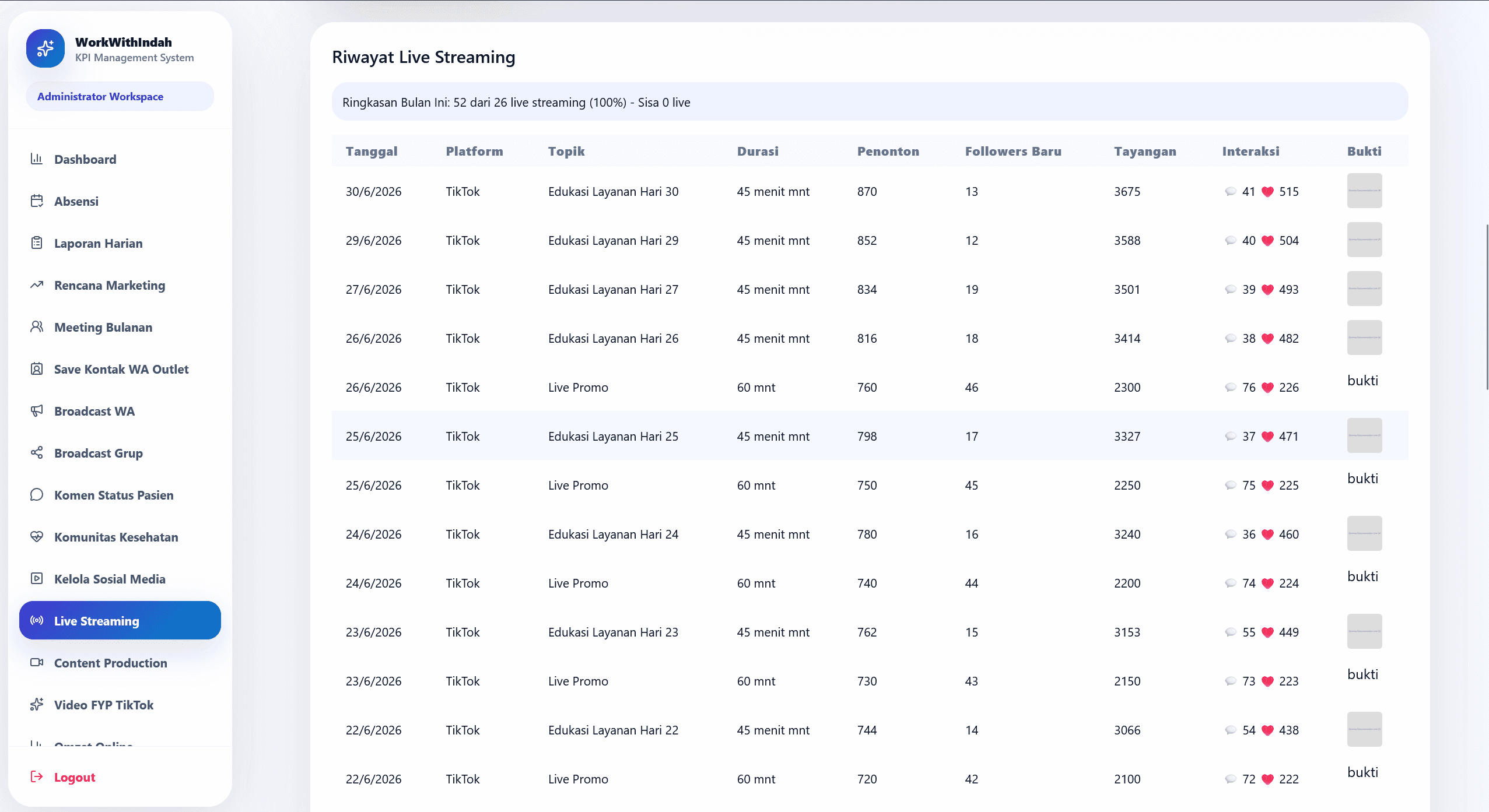Open the Komunitas Kesehatan page
This screenshot has width=1489, height=812.
(120, 537)
